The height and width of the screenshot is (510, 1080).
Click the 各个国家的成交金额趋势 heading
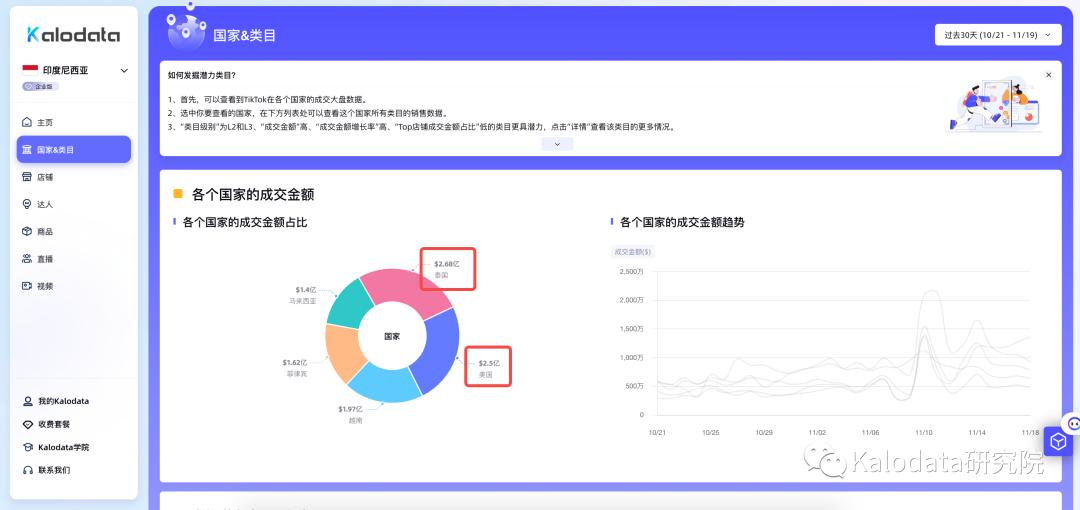click(x=682, y=223)
